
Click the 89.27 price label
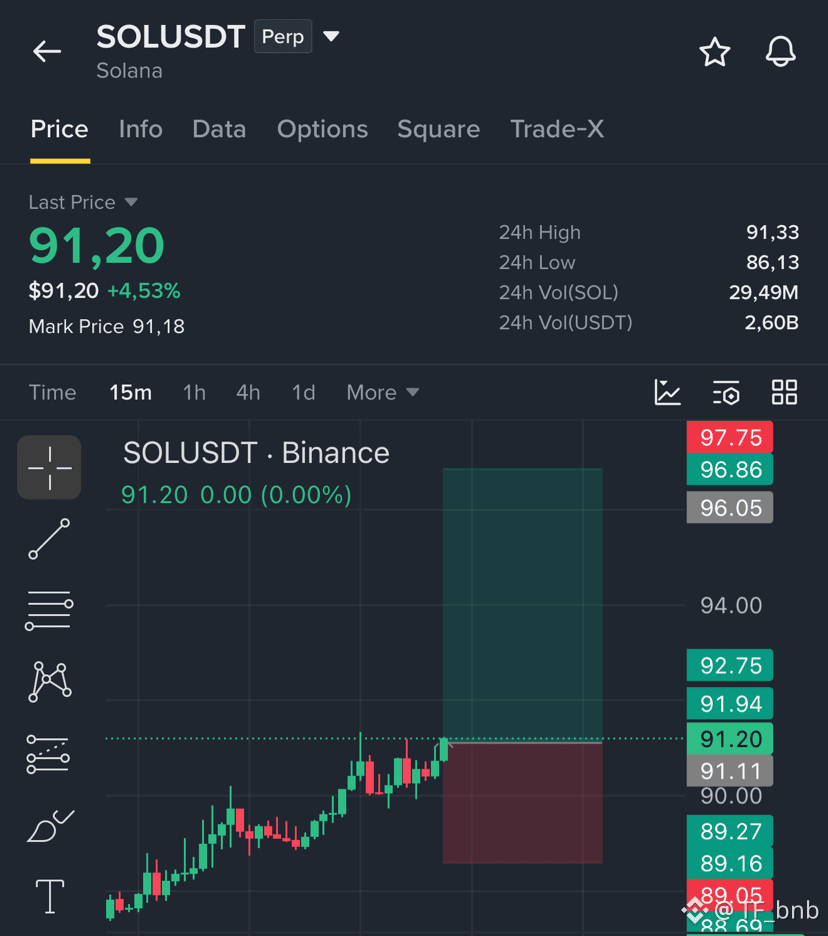coord(730,831)
